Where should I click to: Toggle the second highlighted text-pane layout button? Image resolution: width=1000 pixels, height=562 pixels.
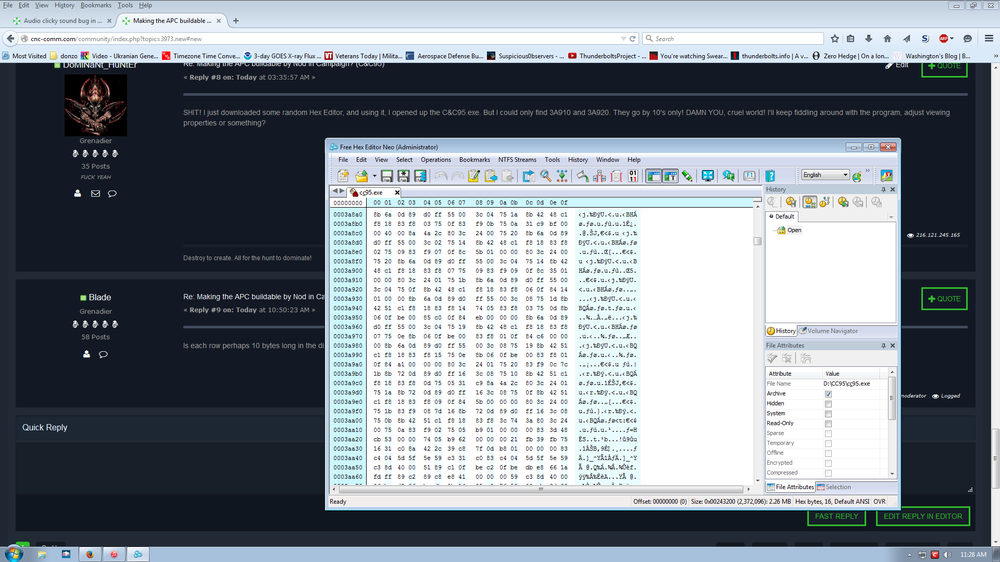pos(670,176)
